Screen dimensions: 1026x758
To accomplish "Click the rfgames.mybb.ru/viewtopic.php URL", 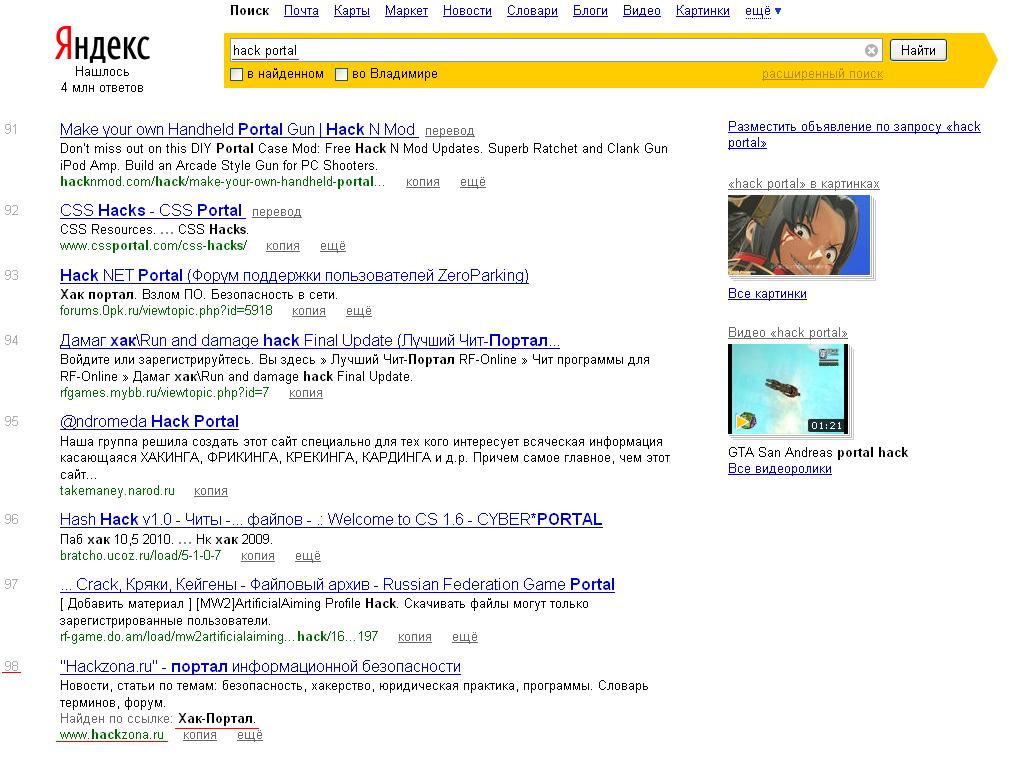I will pos(164,393).
